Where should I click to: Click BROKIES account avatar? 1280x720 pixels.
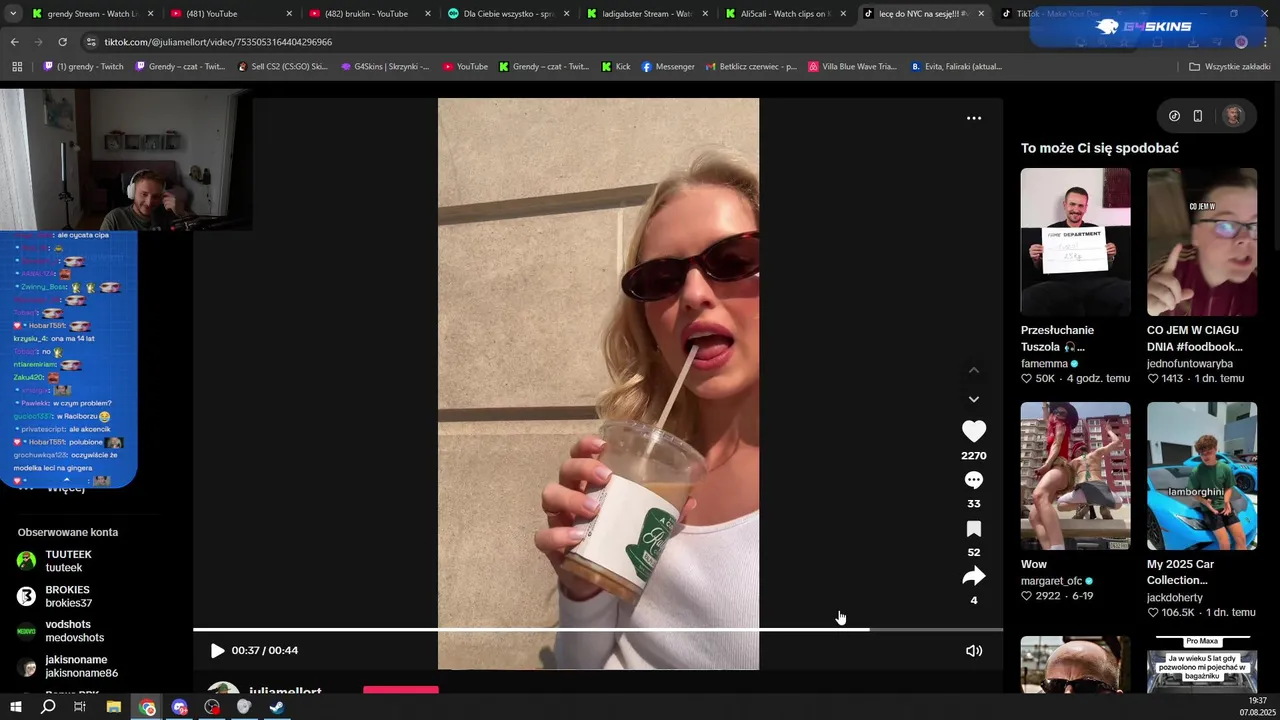coord(27,596)
